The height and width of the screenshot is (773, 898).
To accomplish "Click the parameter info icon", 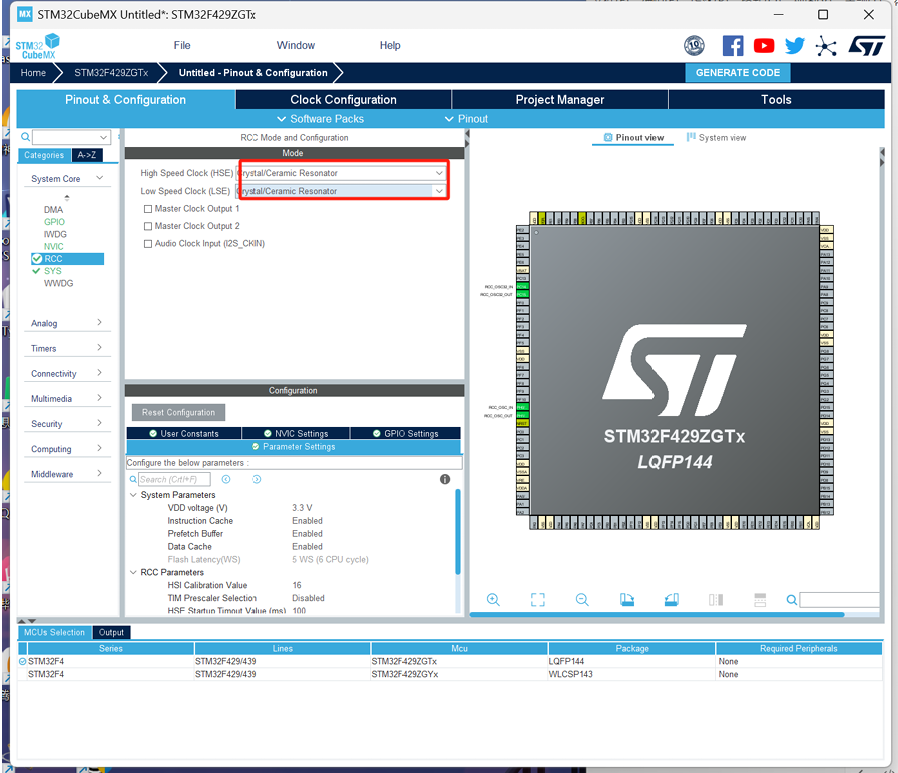I will (x=445, y=479).
